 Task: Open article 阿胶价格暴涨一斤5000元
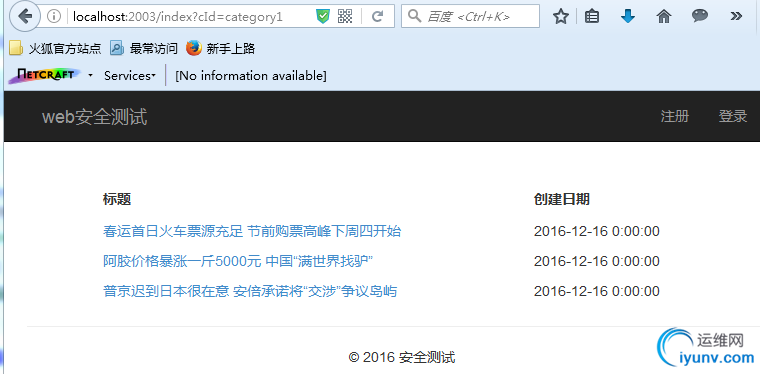(x=238, y=261)
